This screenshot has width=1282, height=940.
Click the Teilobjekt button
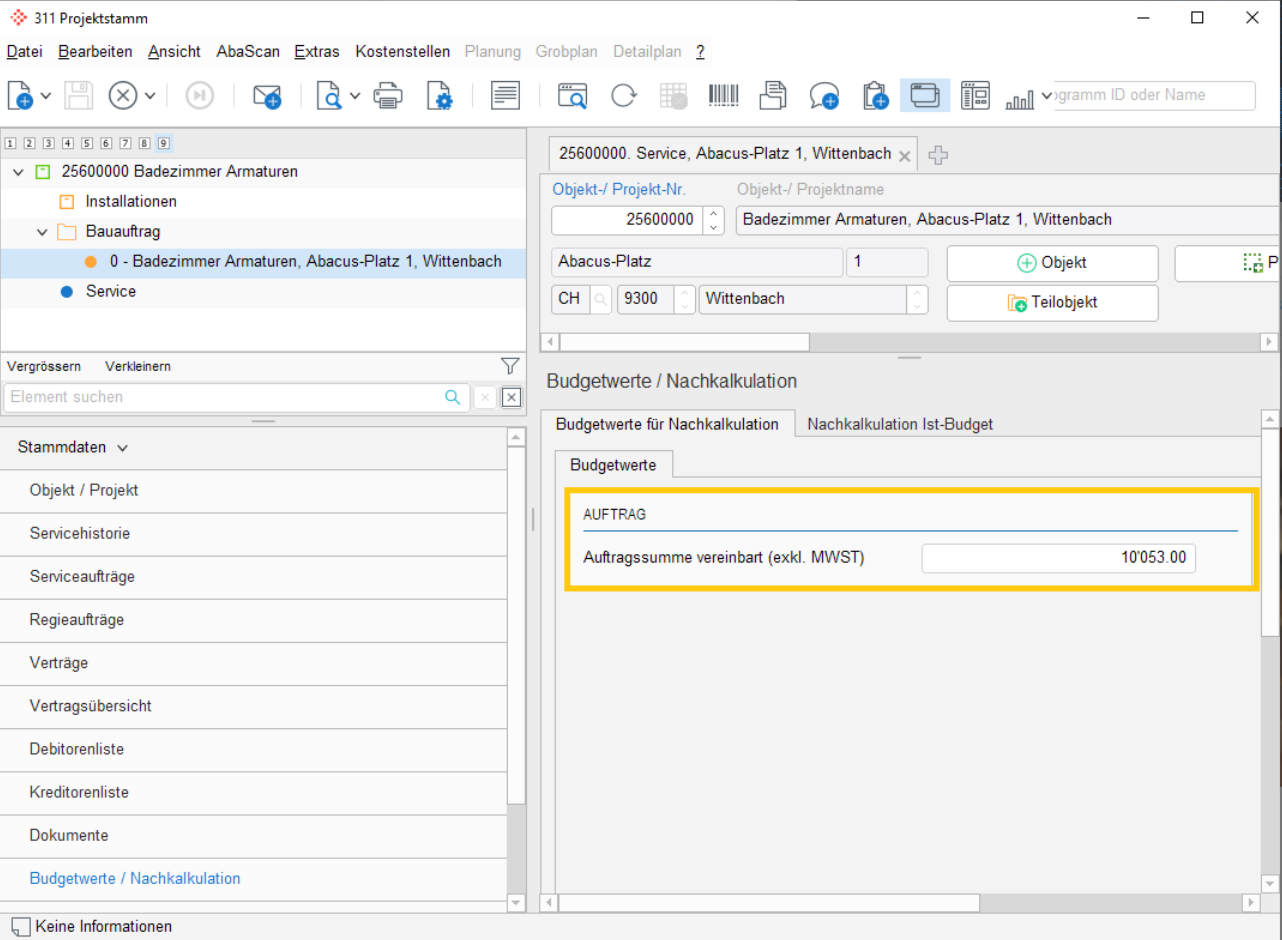1052,303
